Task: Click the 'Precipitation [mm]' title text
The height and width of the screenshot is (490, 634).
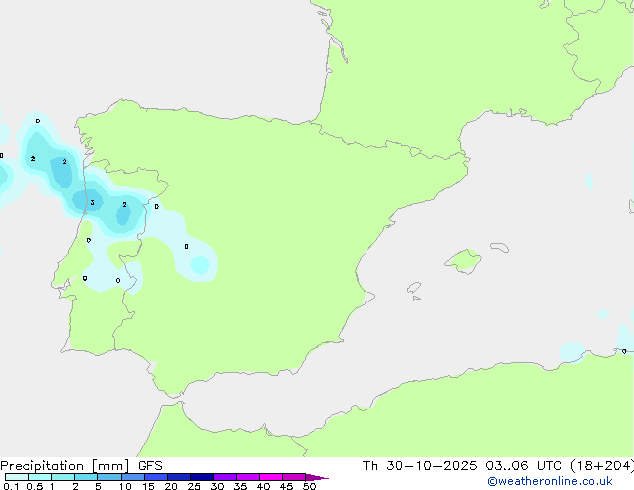Action: coord(65,466)
